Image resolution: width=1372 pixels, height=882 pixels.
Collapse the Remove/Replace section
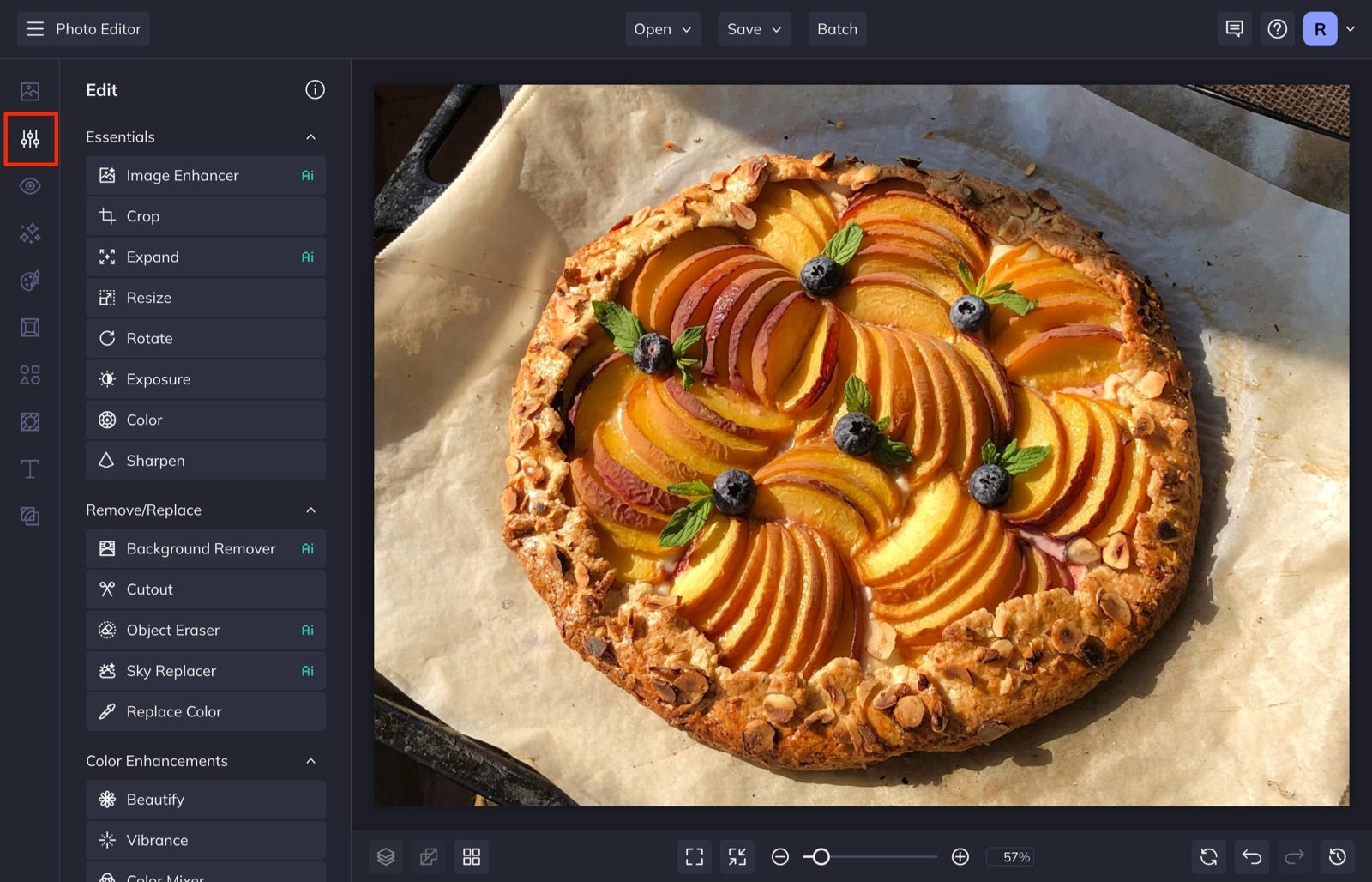point(311,509)
